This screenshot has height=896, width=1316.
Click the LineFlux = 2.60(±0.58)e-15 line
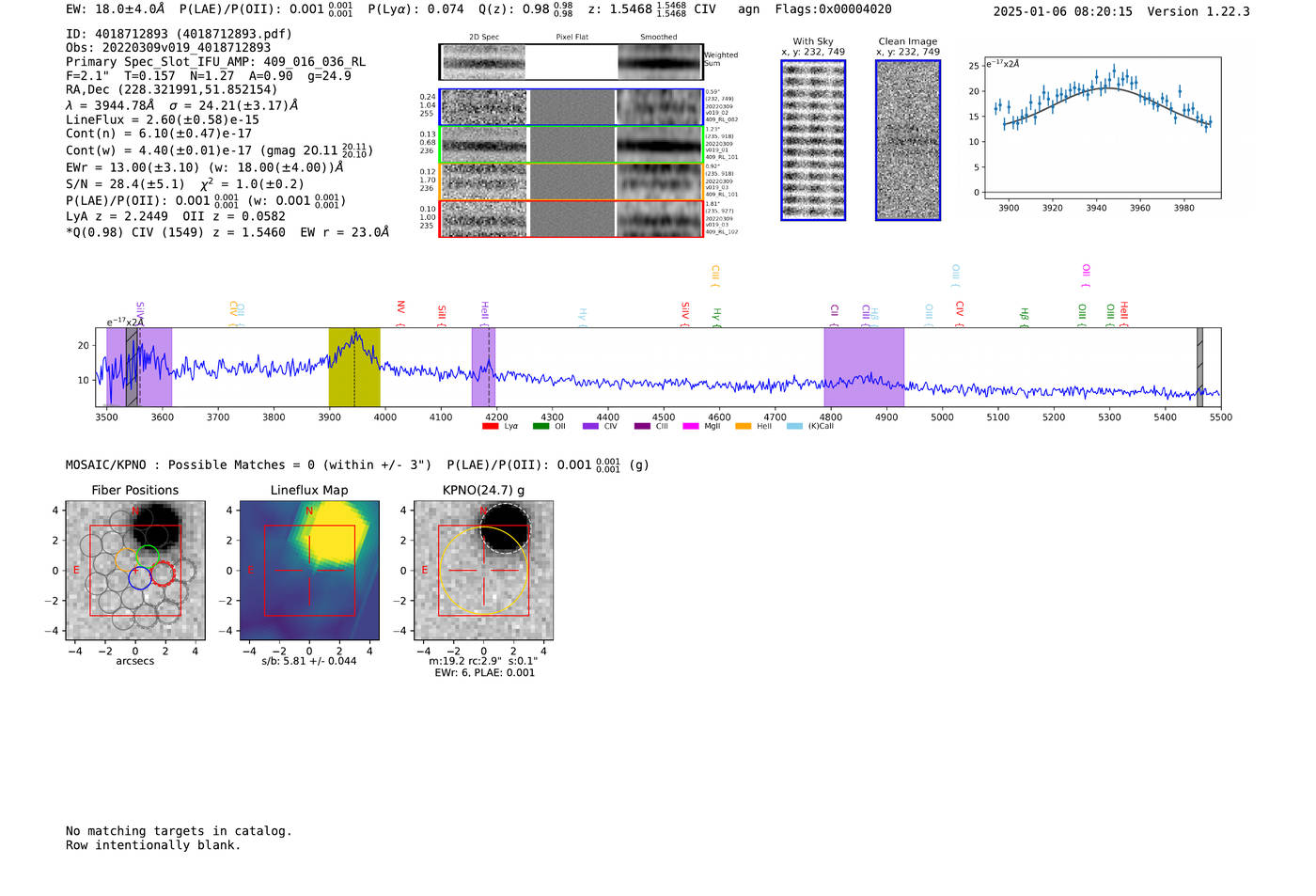pos(163,120)
